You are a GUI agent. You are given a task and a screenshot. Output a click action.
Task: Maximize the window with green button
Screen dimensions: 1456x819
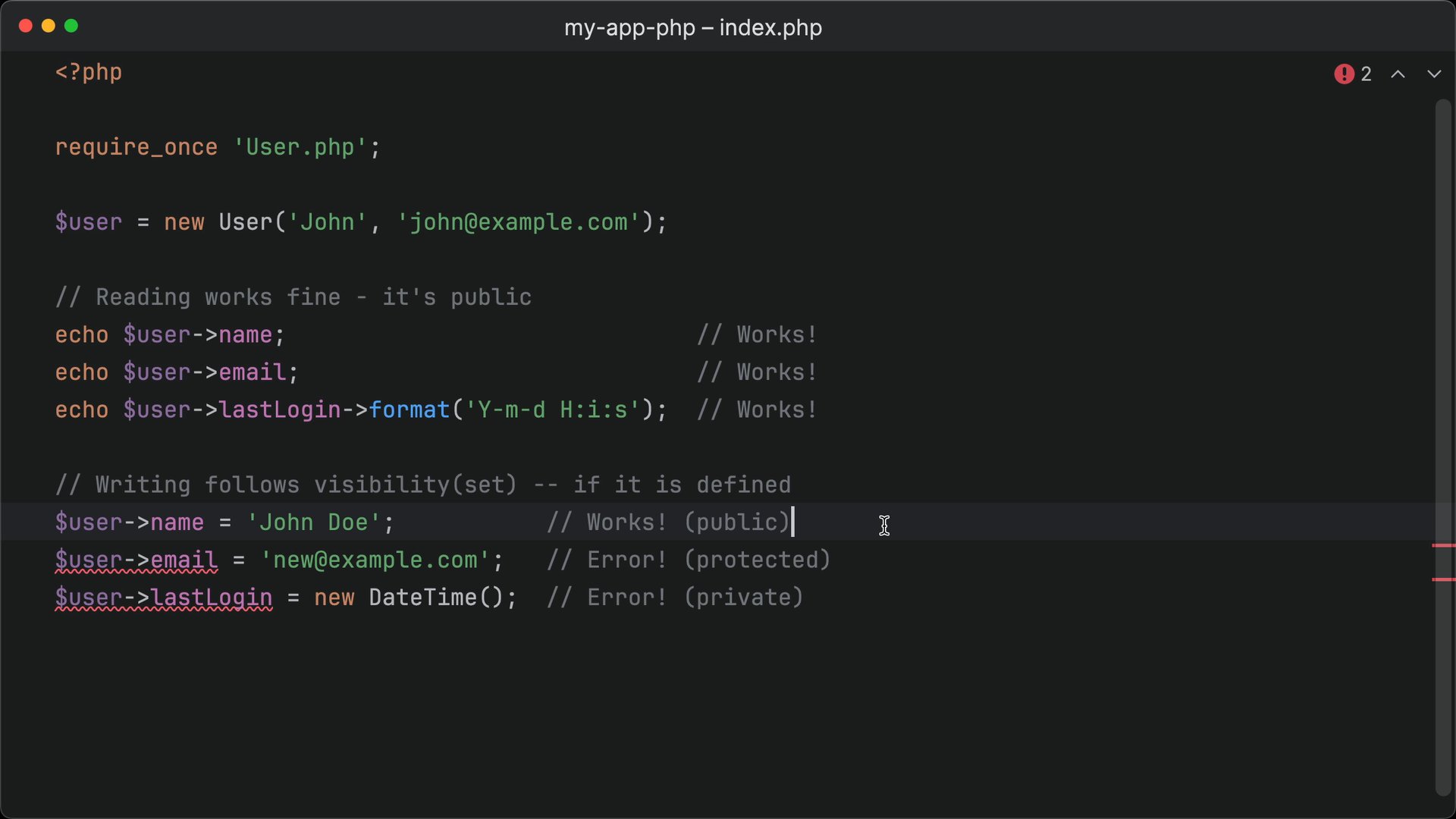71,26
